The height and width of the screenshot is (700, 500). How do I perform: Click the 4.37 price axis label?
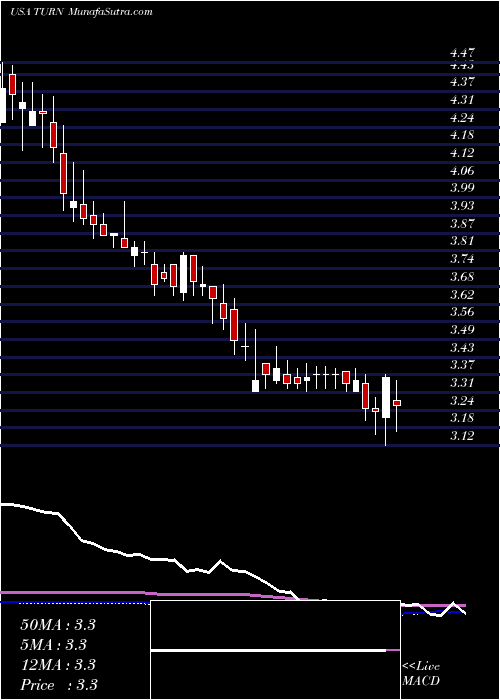[462, 82]
